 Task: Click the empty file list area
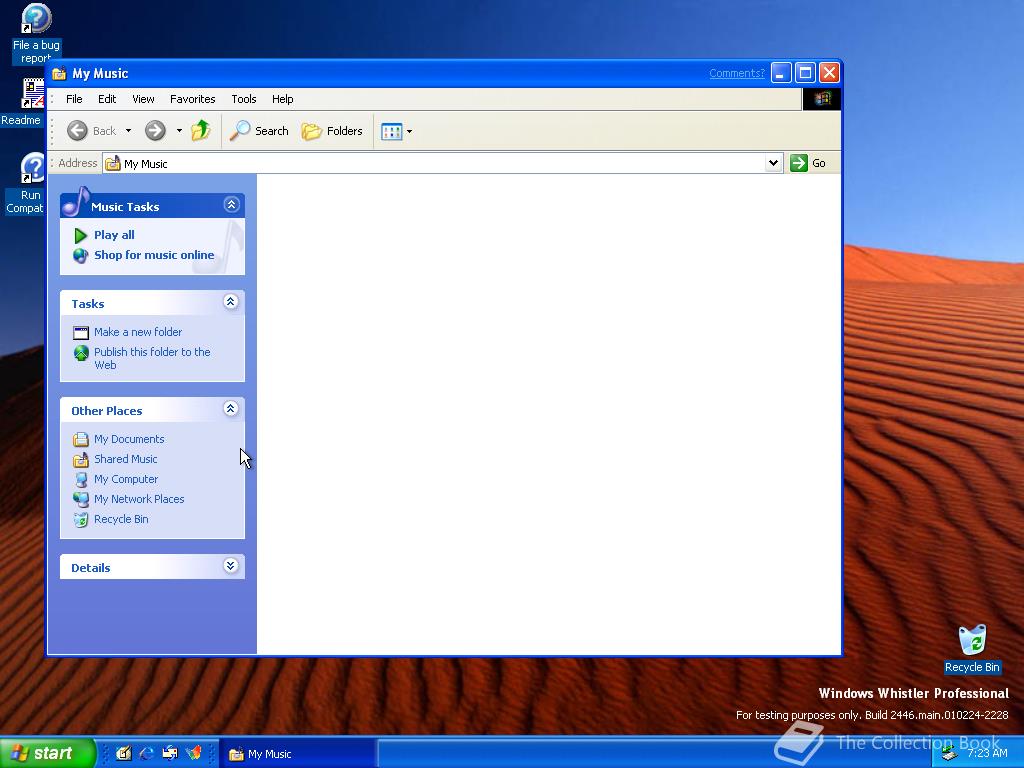(x=549, y=413)
